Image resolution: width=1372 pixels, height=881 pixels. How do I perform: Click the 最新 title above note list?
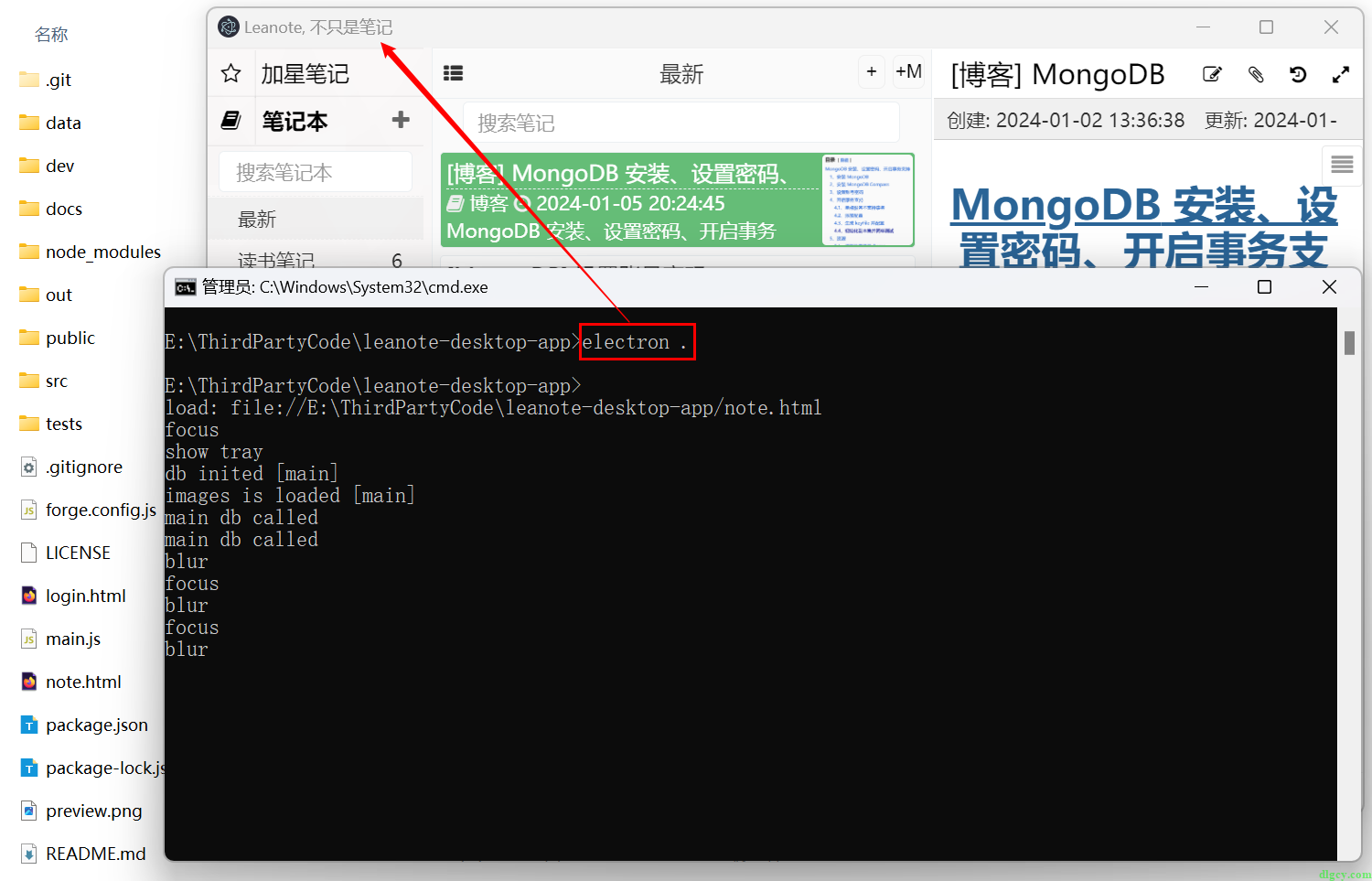tap(681, 74)
